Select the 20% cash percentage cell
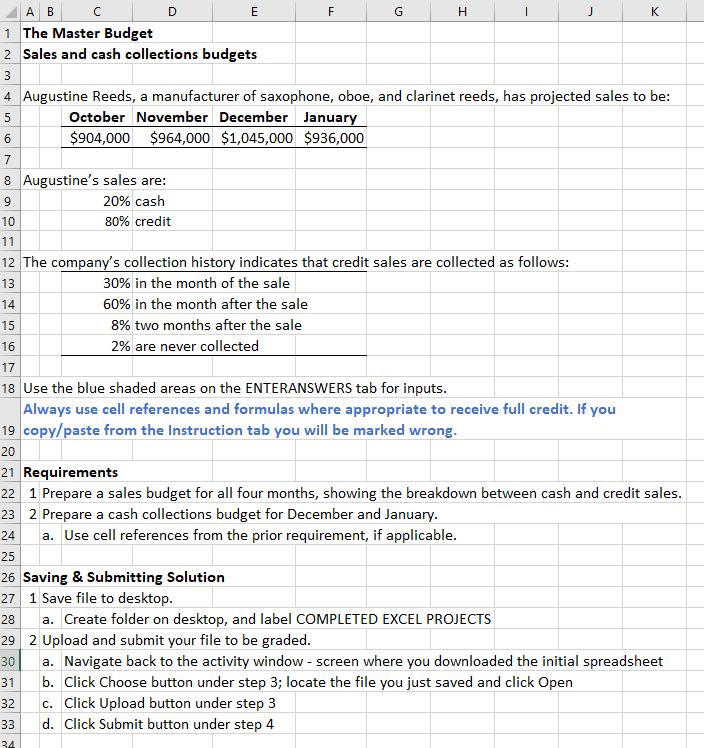 pyautogui.click(x=97, y=201)
